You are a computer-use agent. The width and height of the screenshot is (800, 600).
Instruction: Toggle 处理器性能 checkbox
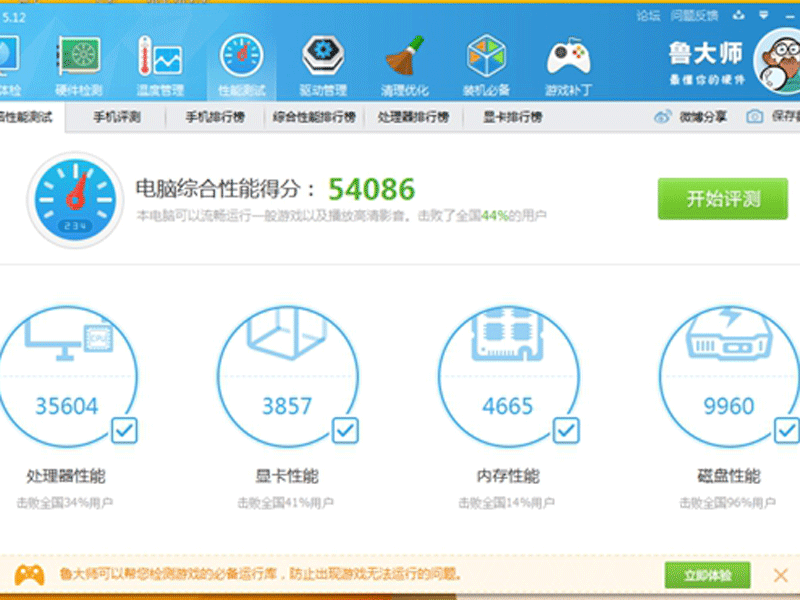click(124, 431)
